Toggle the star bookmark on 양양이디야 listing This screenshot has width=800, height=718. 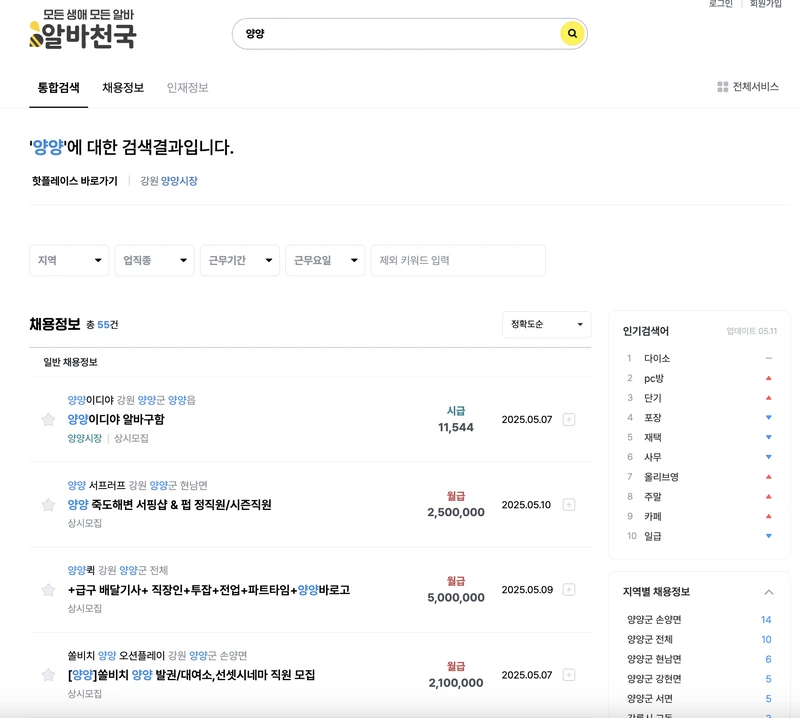(x=47, y=419)
